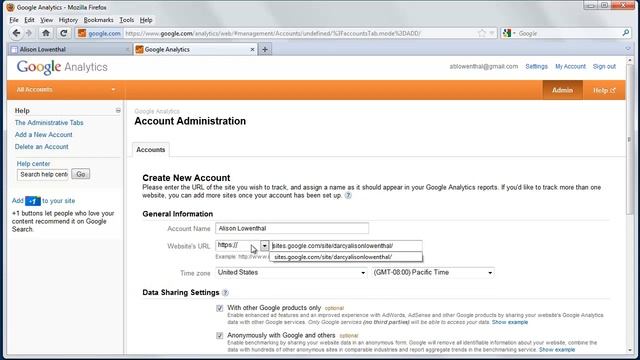Open the Help menu in menu bar
Image resolution: width=640 pixels, height=360 pixels.
[x=146, y=20]
